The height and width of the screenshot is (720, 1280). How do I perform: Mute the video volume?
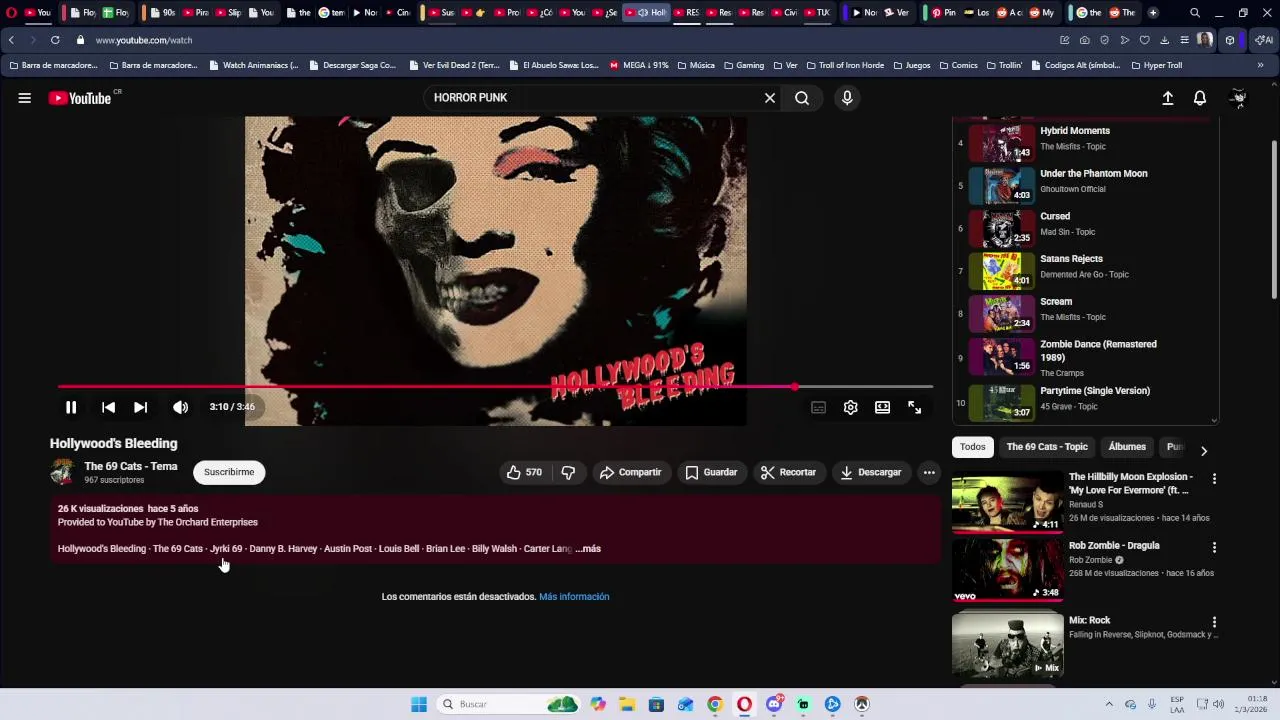180,407
